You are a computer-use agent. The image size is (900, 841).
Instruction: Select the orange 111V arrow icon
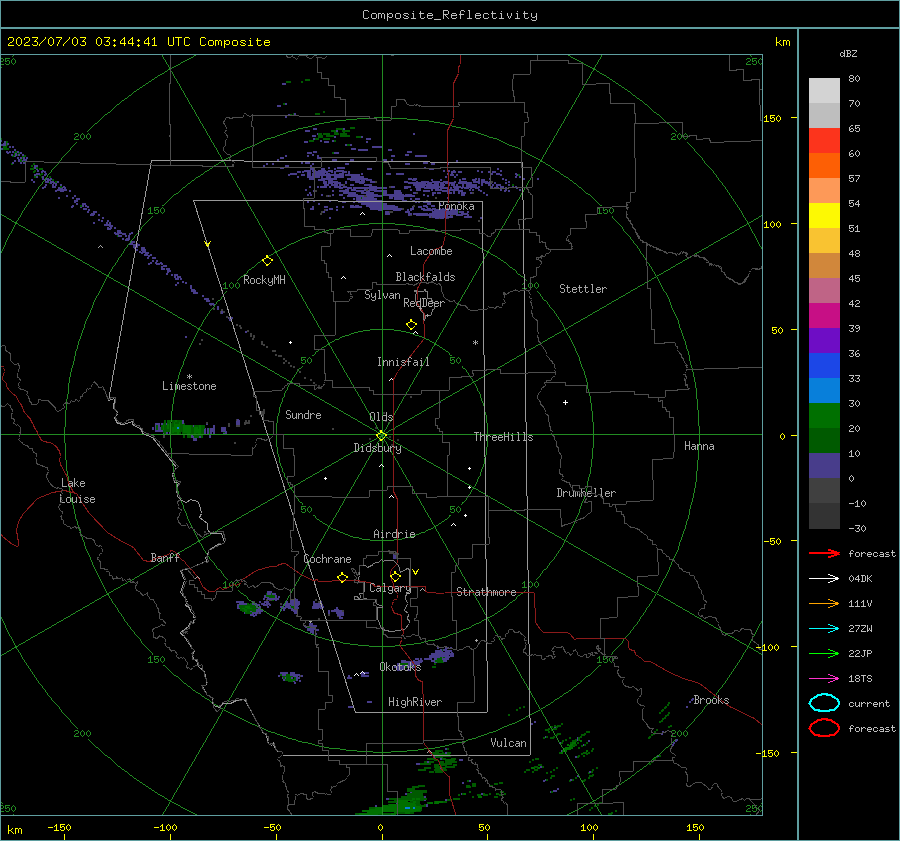click(x=824, y=603)
